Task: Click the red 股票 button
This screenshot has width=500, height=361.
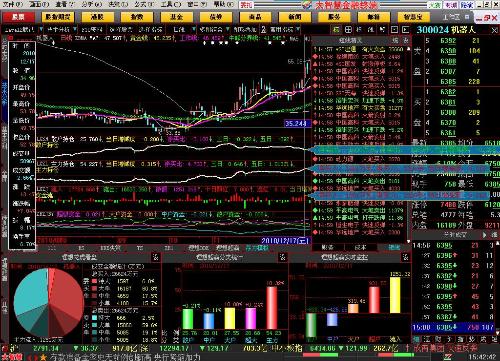Action: 18,17
